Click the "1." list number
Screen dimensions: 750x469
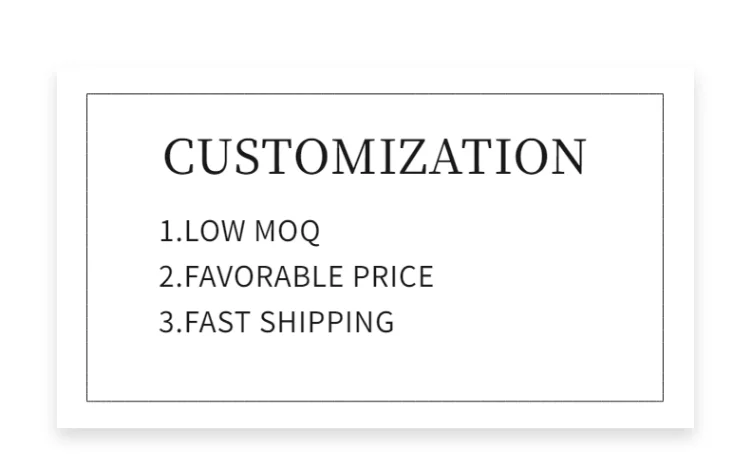[x=170, y=231]
